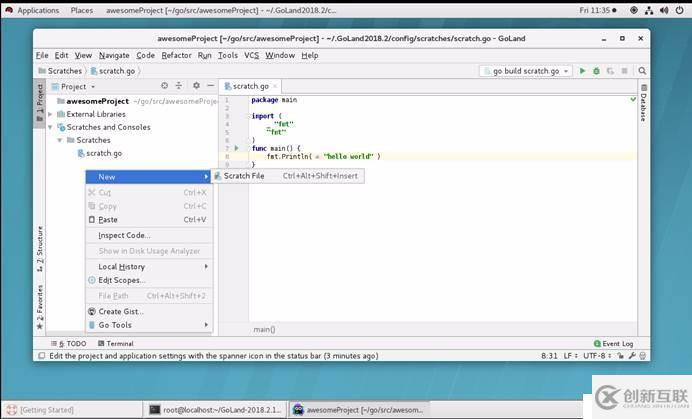This screenshot has height=419, width=692.
Task: Click the network icon in top panel
Action: [x=649, y=10]
